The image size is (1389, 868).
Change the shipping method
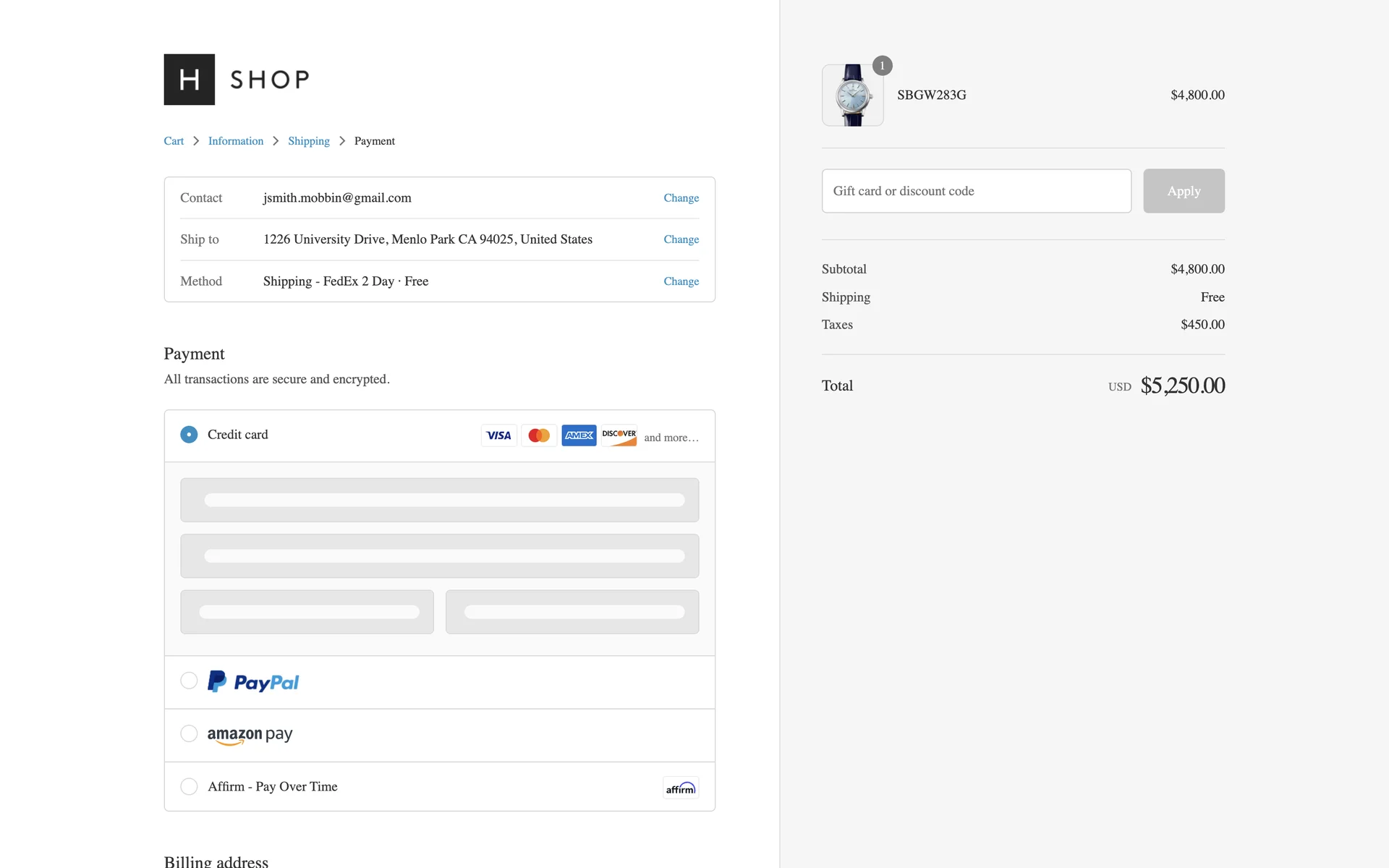681,281
